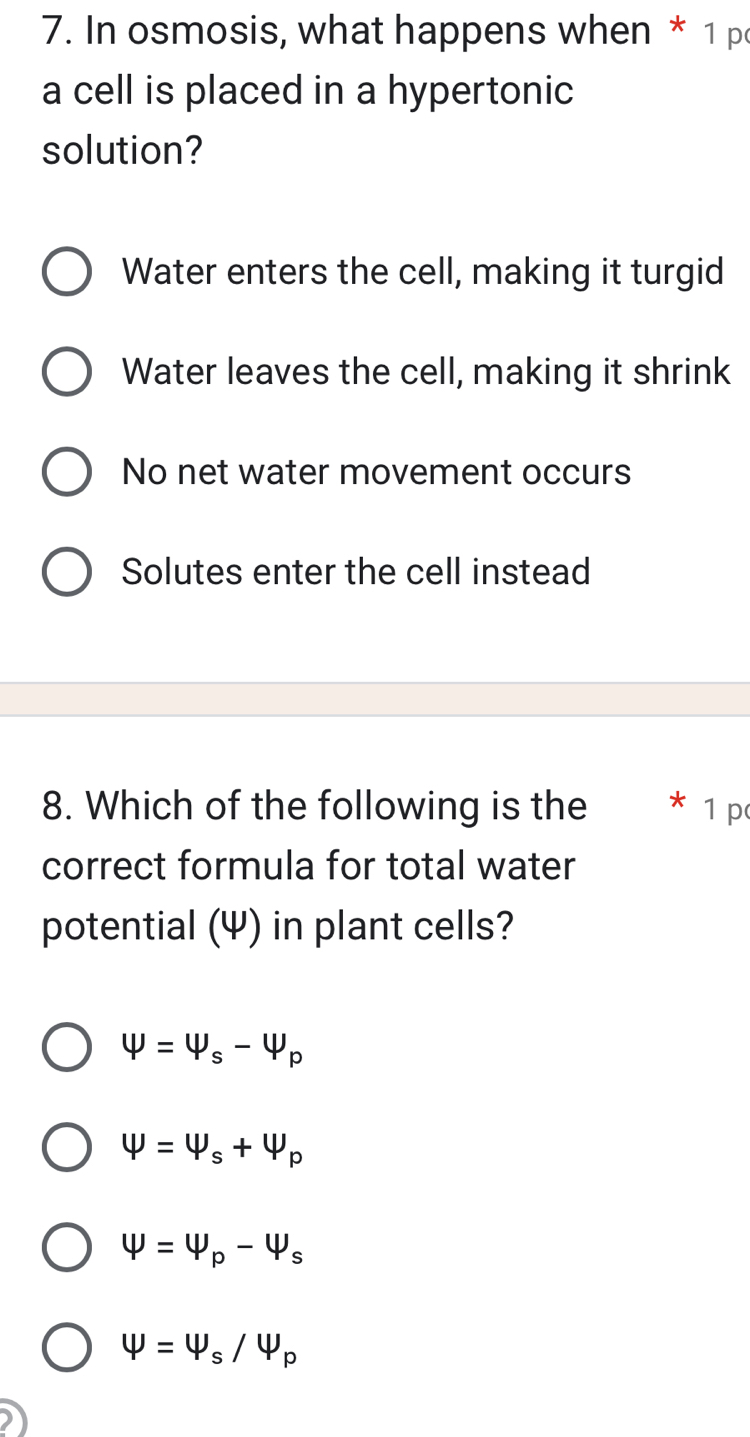
Task: Click the points label beside question 7
Action: (725, 34)
